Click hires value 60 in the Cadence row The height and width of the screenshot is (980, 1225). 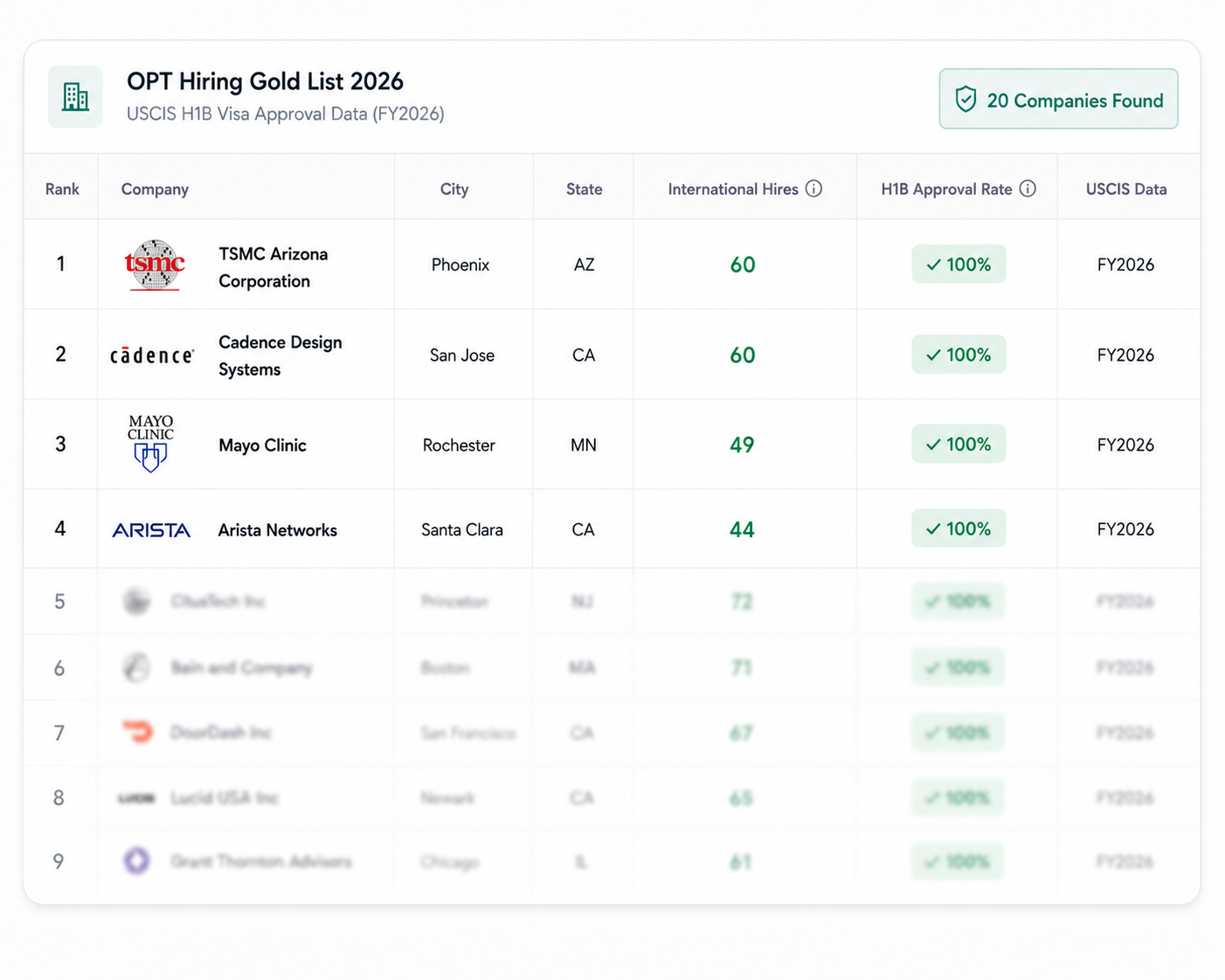point(743,355)
